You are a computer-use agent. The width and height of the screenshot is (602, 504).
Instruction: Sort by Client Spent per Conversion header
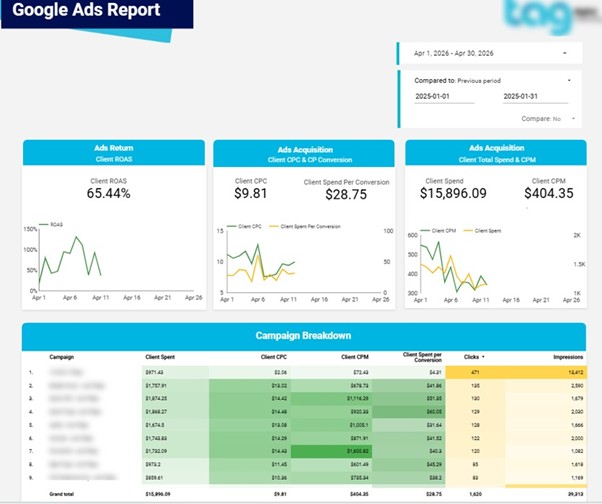[x=422, y=357]
